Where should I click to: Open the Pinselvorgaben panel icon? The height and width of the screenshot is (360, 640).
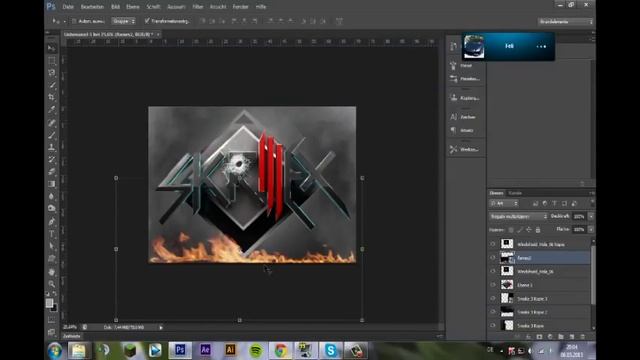click(453, 79)
